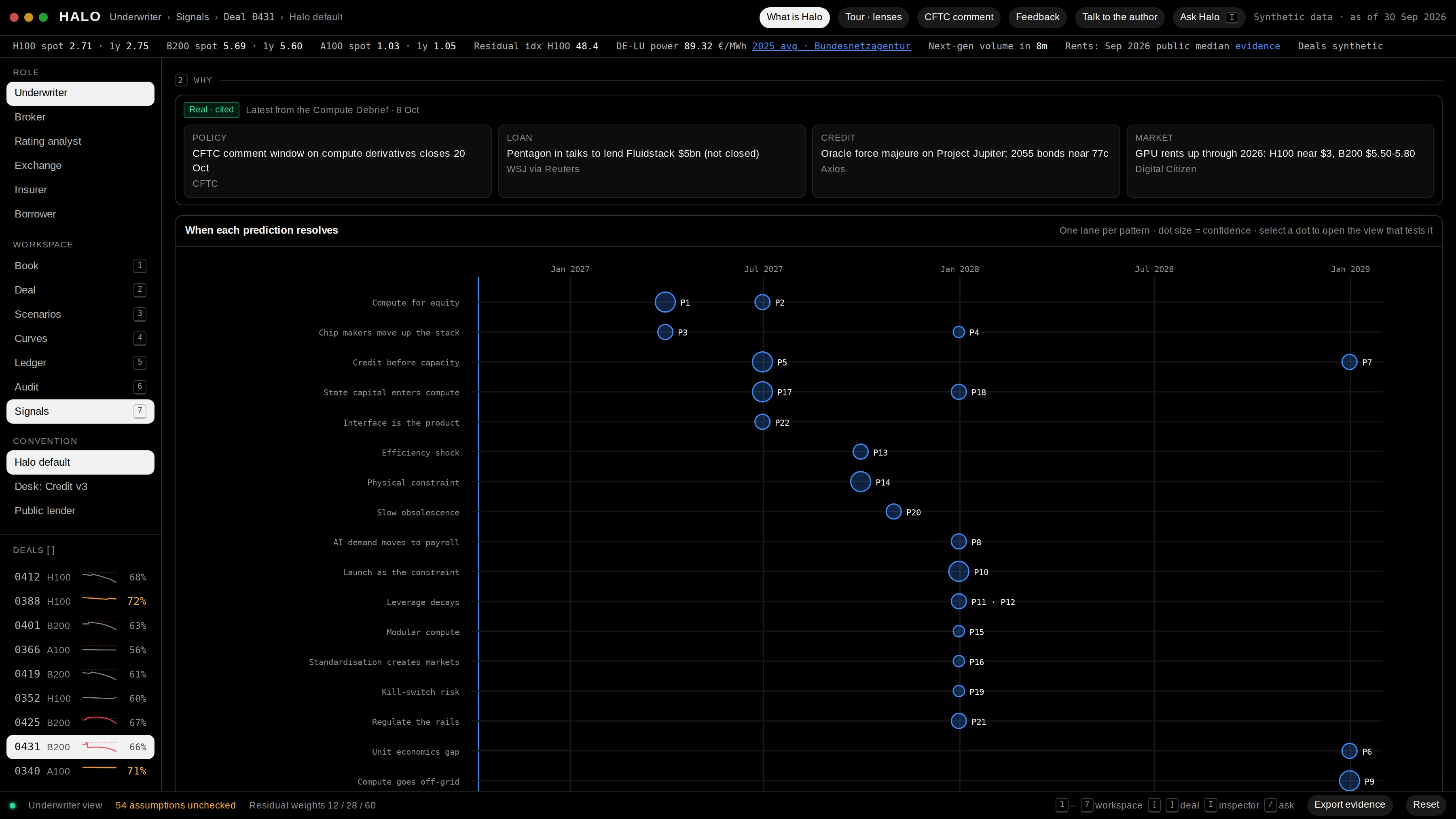The width and height of the screenshot is (1456, 819).
Task: Select the P2 prediction dot
Action: (762, 302)
